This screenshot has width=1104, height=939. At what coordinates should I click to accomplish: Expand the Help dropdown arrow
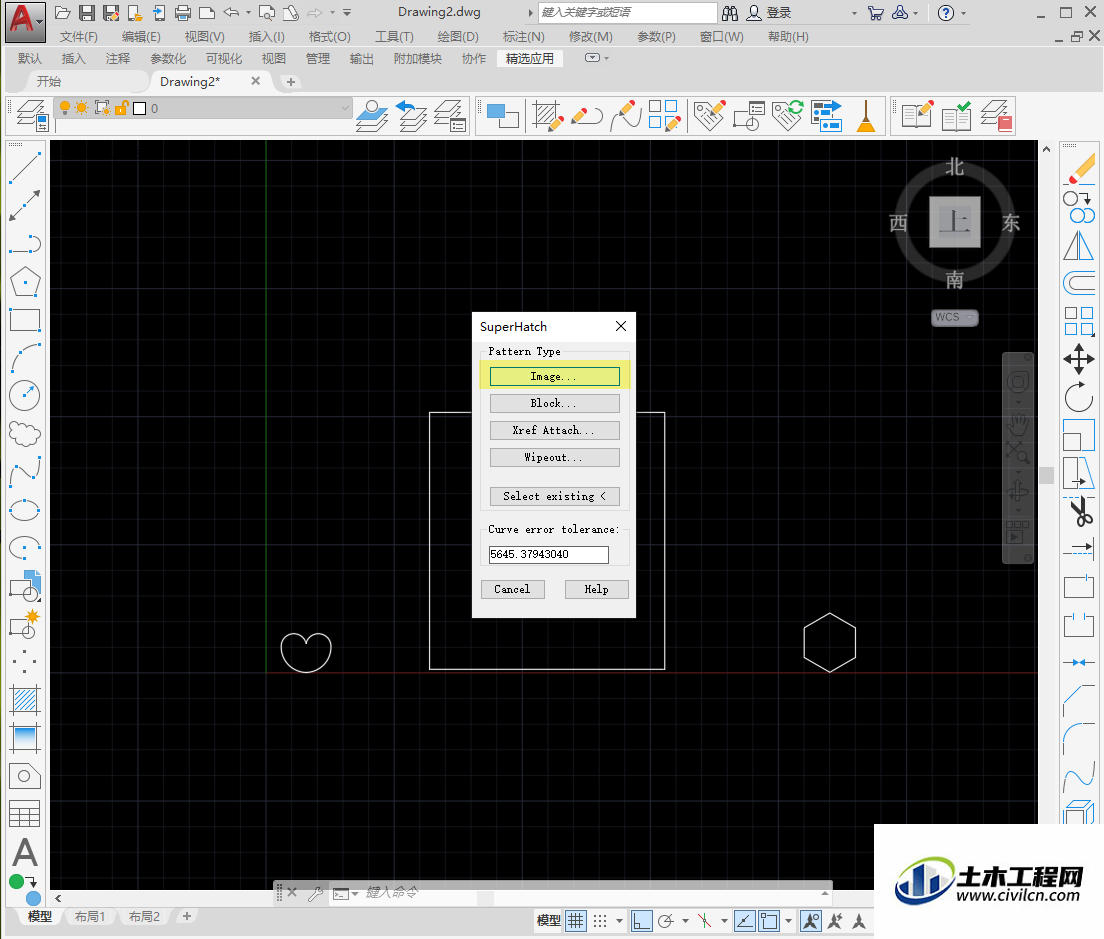click(963, 13)
